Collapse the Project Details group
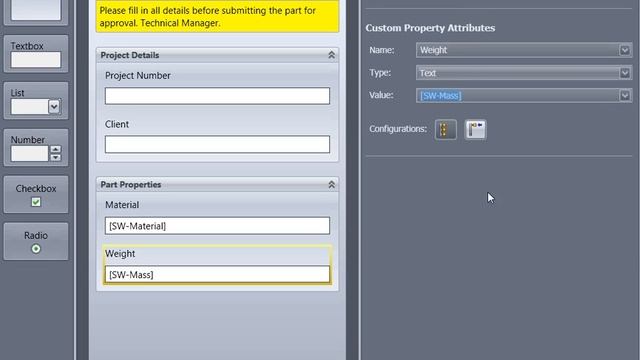The image size is (640, 360). coord(331,55)
